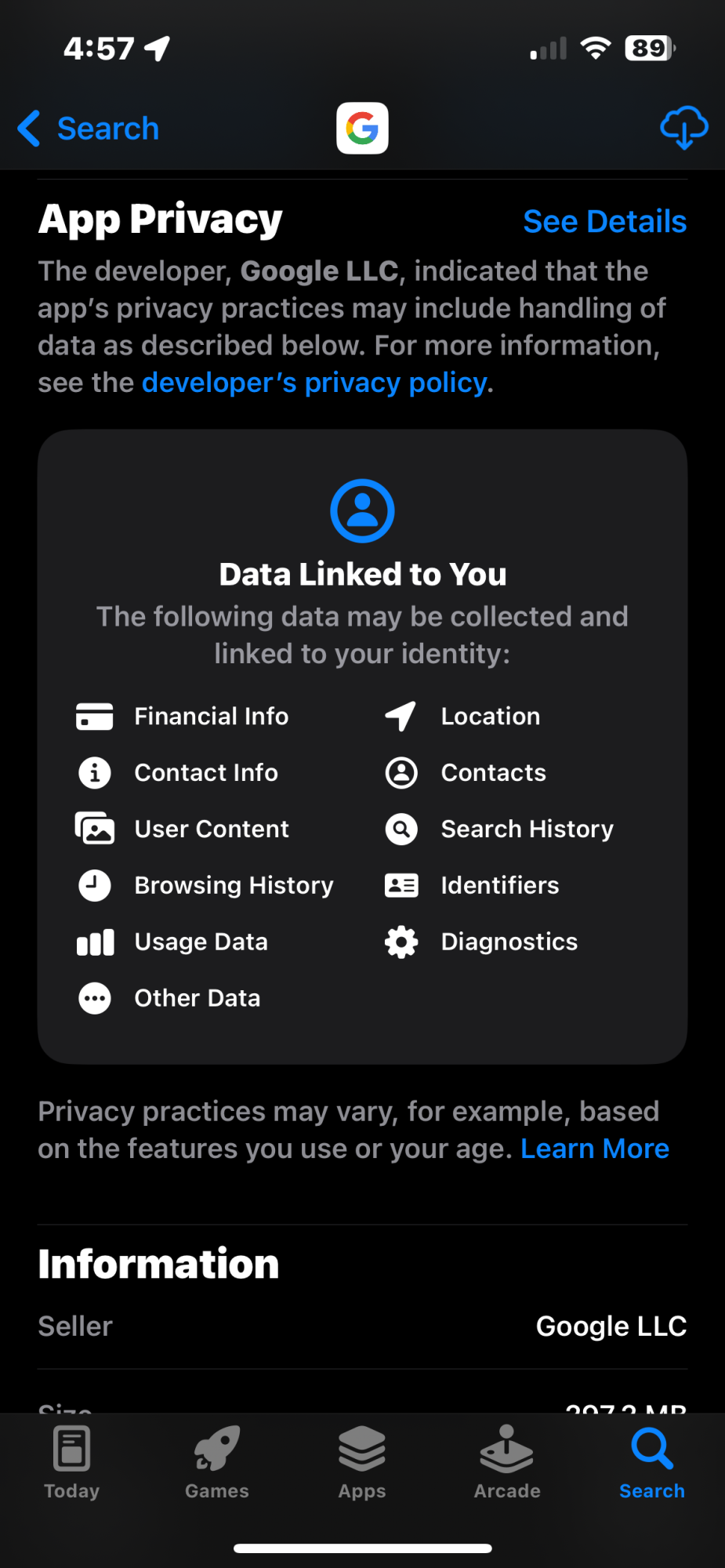
Task: Go back to Search using chevron
Action: [x=30, y=128]
